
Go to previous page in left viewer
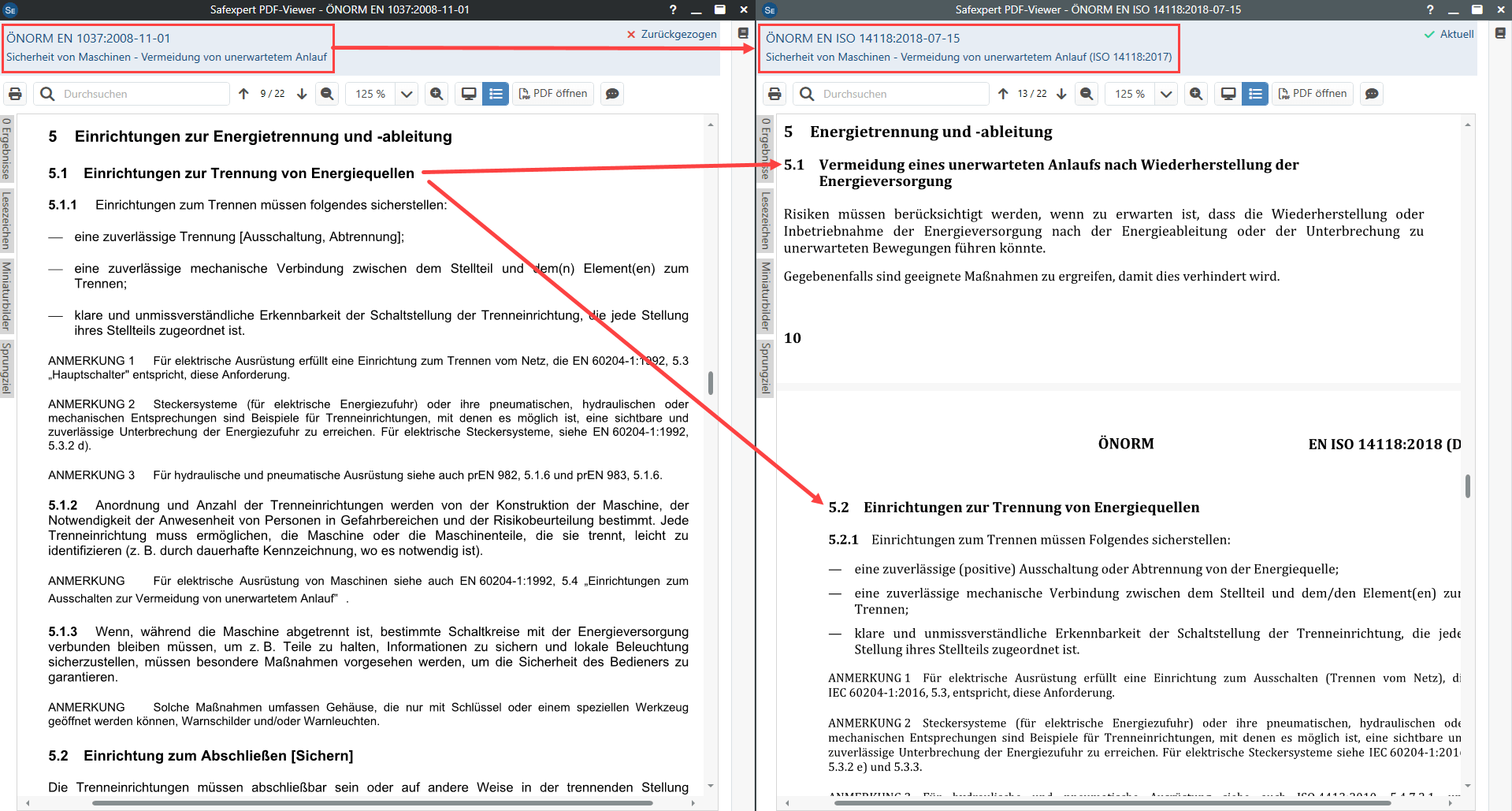tap(243, 94)
